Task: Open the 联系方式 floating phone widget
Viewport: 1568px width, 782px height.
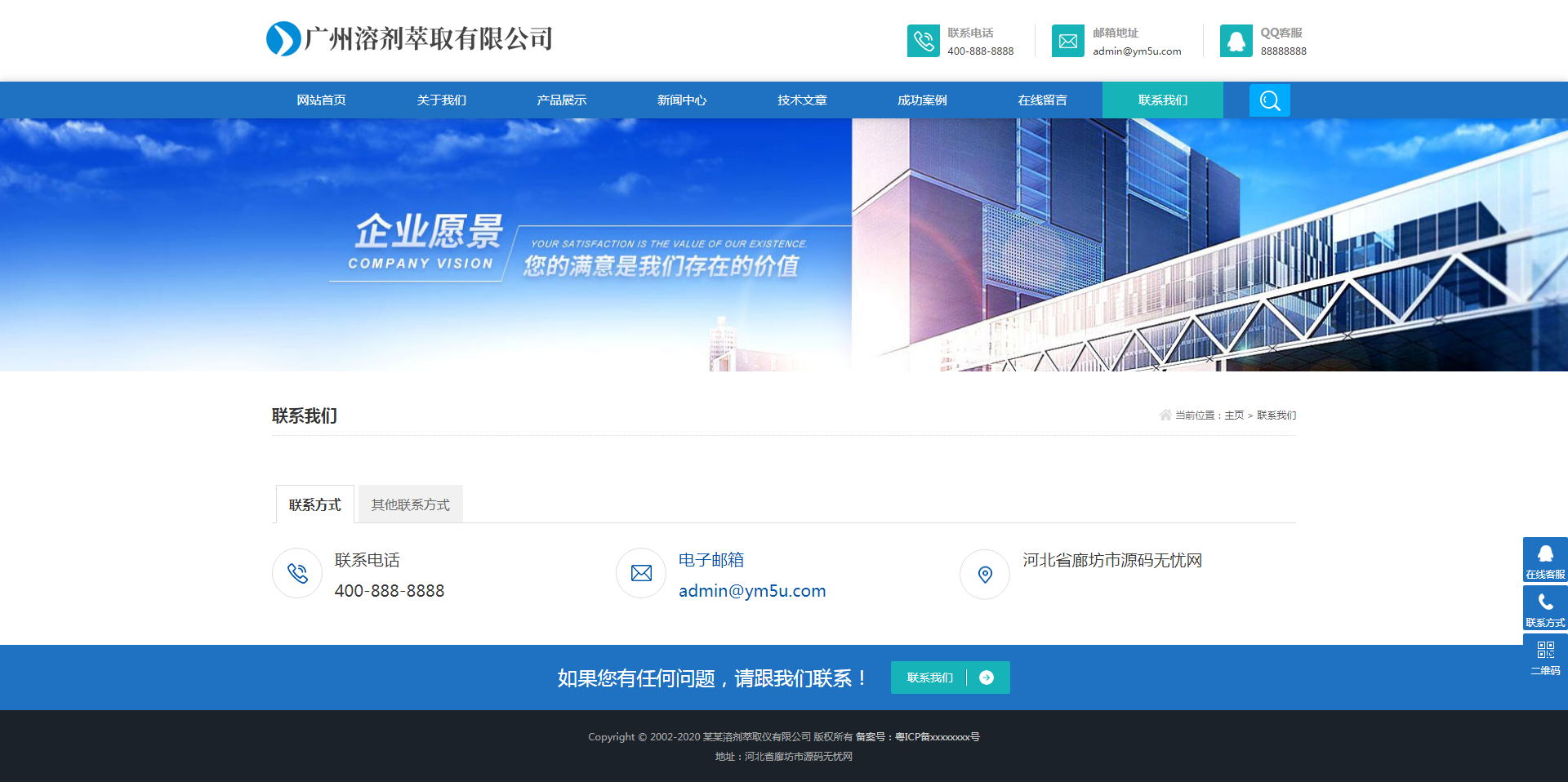Action: point(1544,608)
